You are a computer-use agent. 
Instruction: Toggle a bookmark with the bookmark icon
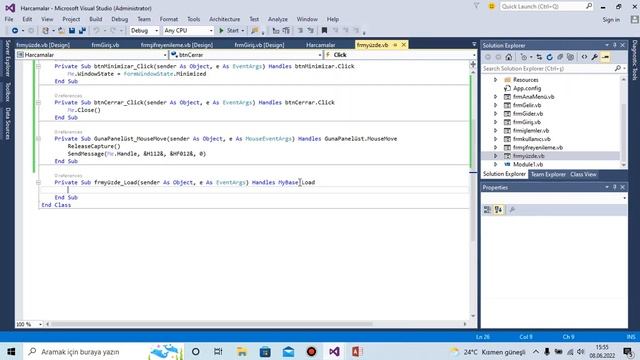tap(324, 31)
